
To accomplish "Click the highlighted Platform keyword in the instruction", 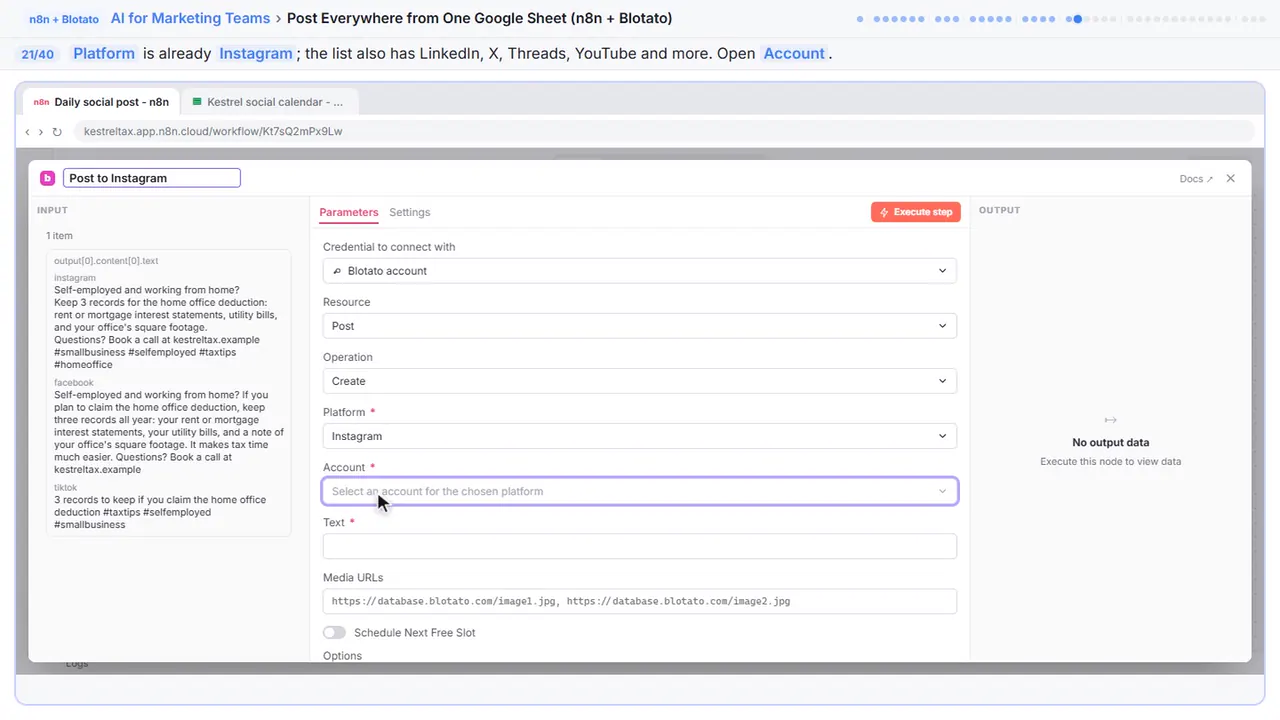I will point(104,53).
